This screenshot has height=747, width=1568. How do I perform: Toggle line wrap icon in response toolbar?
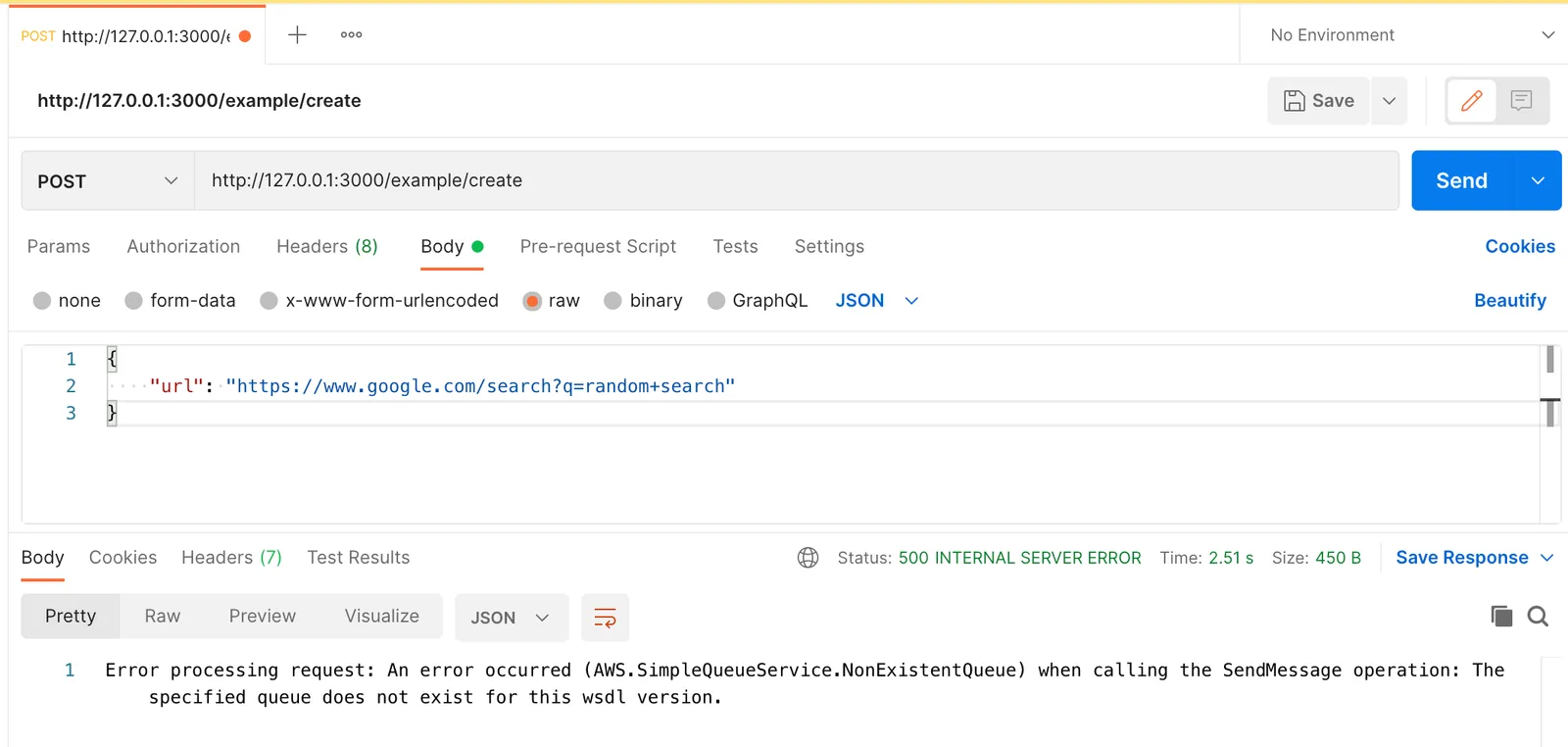(605, 618)
